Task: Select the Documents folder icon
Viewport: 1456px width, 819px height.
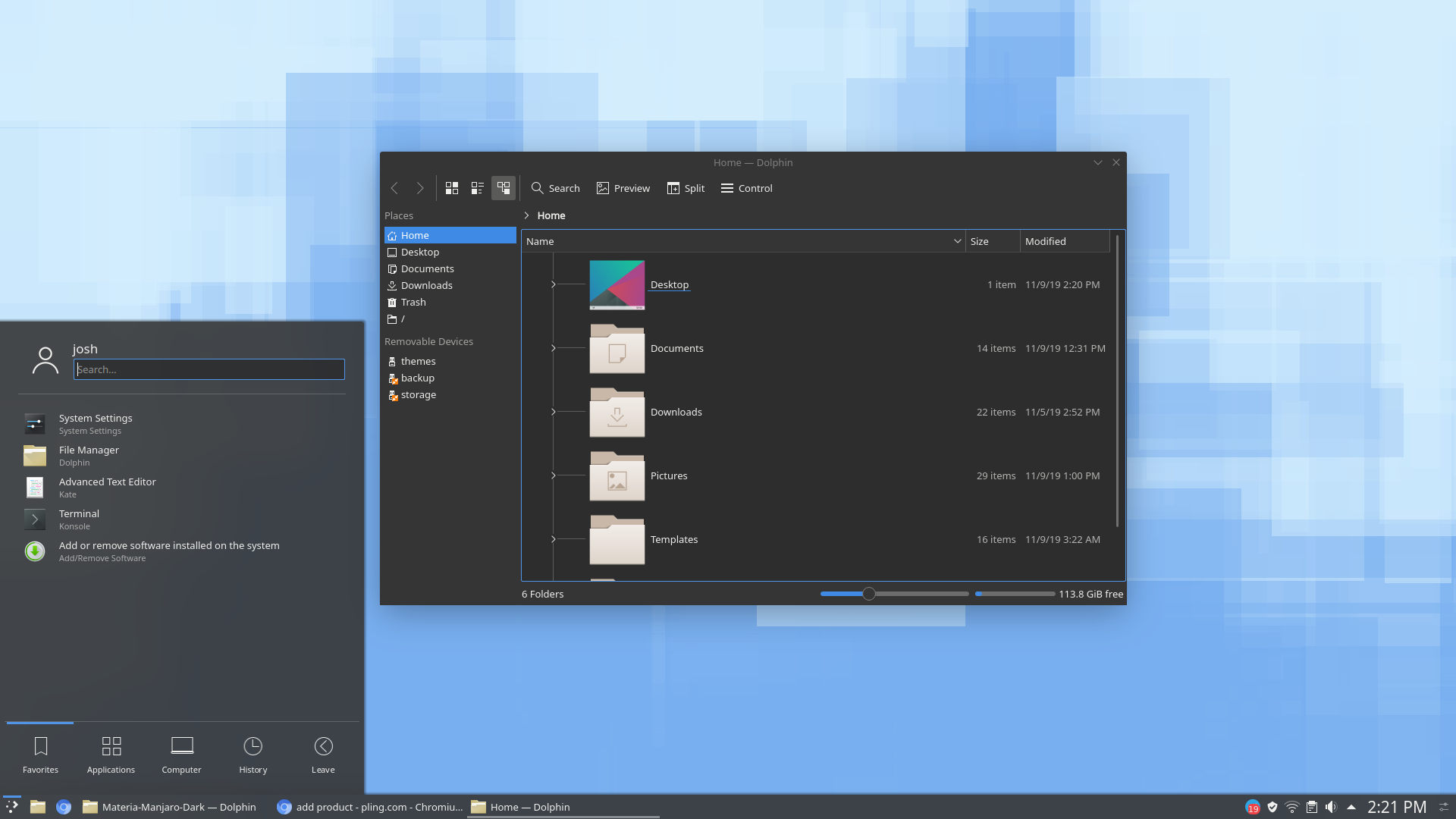Action: click(617, 349)
